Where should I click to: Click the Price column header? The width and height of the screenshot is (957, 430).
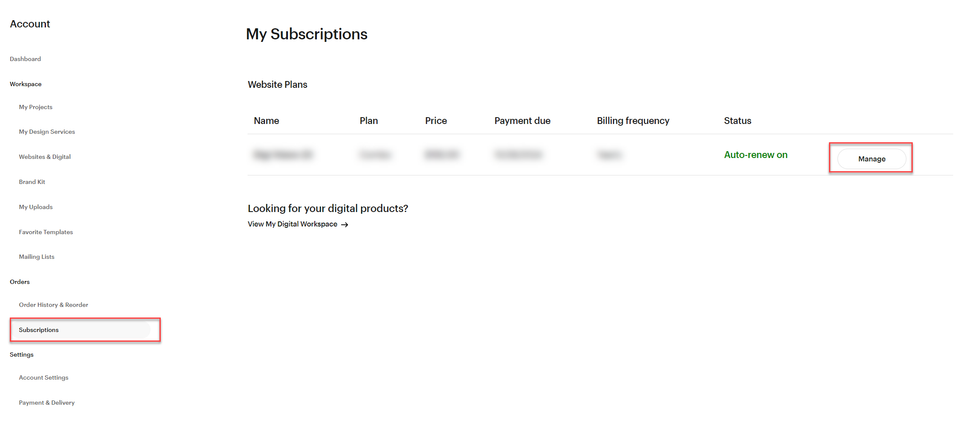[x=436, y=121]
